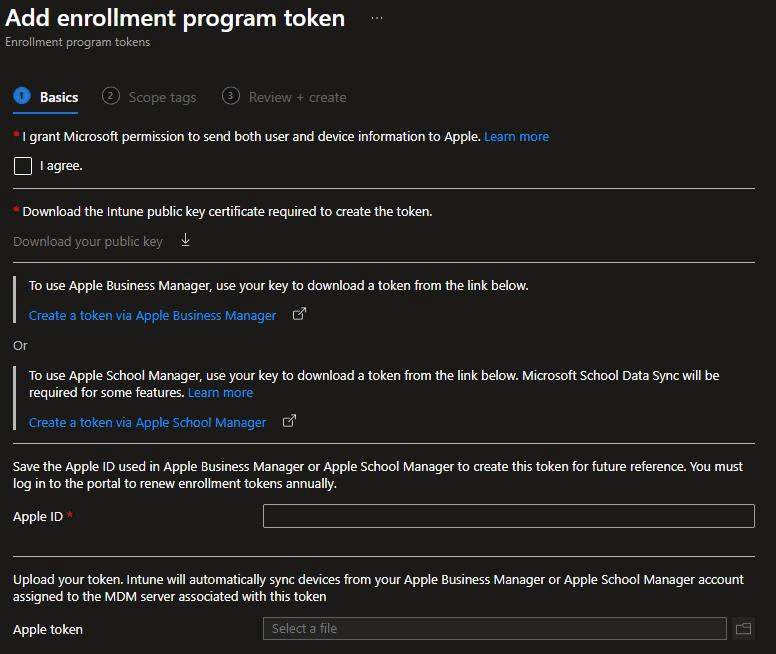Tick the I agree checkbox
Viewport: 776px width, 654px height.
tap(23, 166)
